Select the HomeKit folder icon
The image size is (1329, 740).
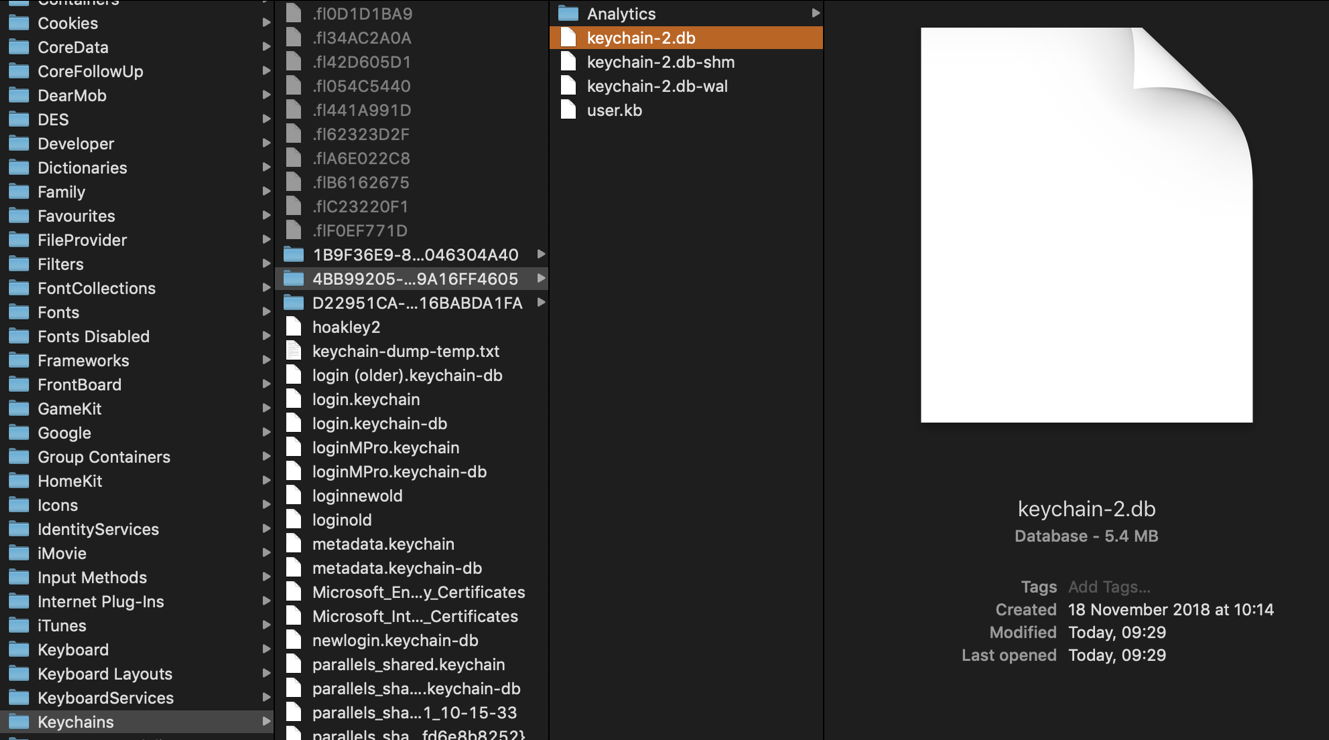tap(18, 481)
